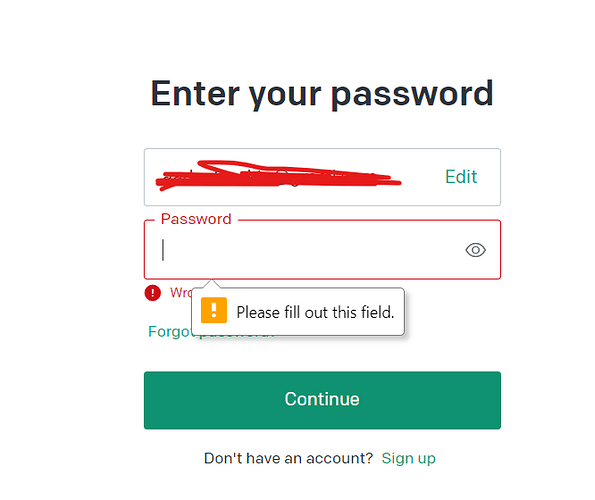The height and width of the screenshot is (500, 595).
Task: Click the tooltip's pointer arrow below password field
Action: [212, 284]
